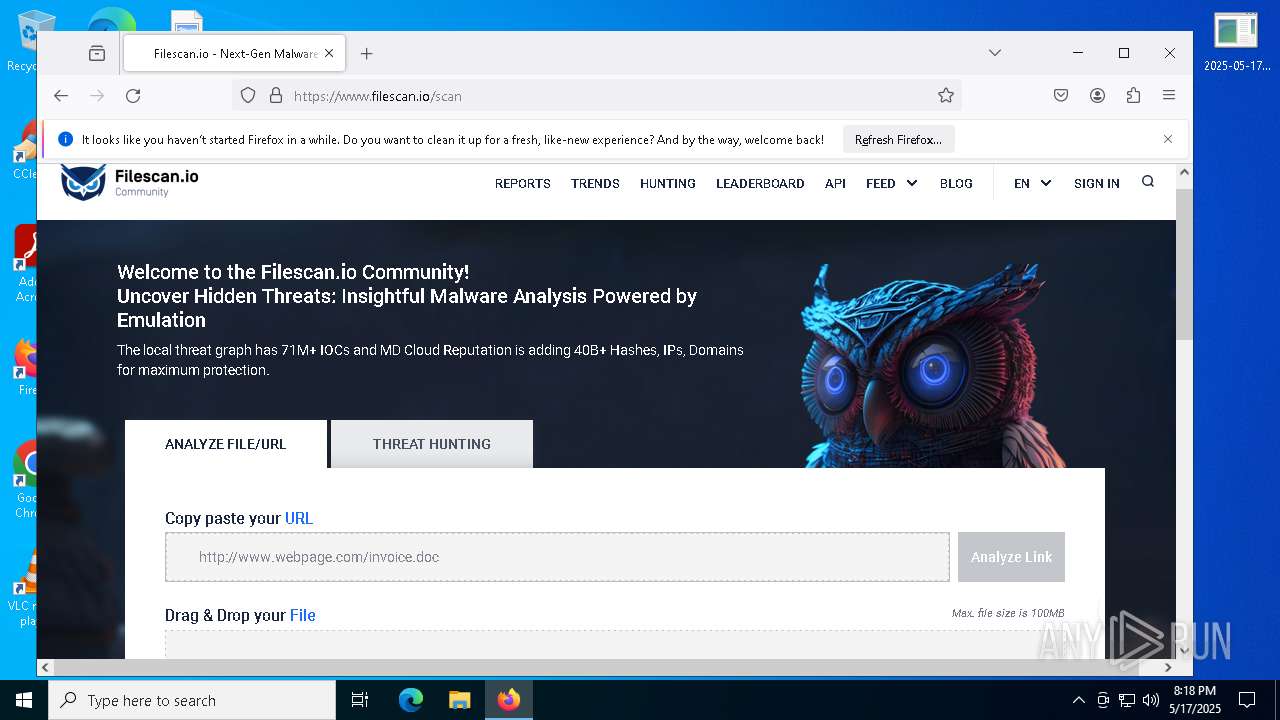Image resolution: width=1280 pixels, height=720 pixels.
Task: Open Firefox account icon
Action: pos(1097,96)
